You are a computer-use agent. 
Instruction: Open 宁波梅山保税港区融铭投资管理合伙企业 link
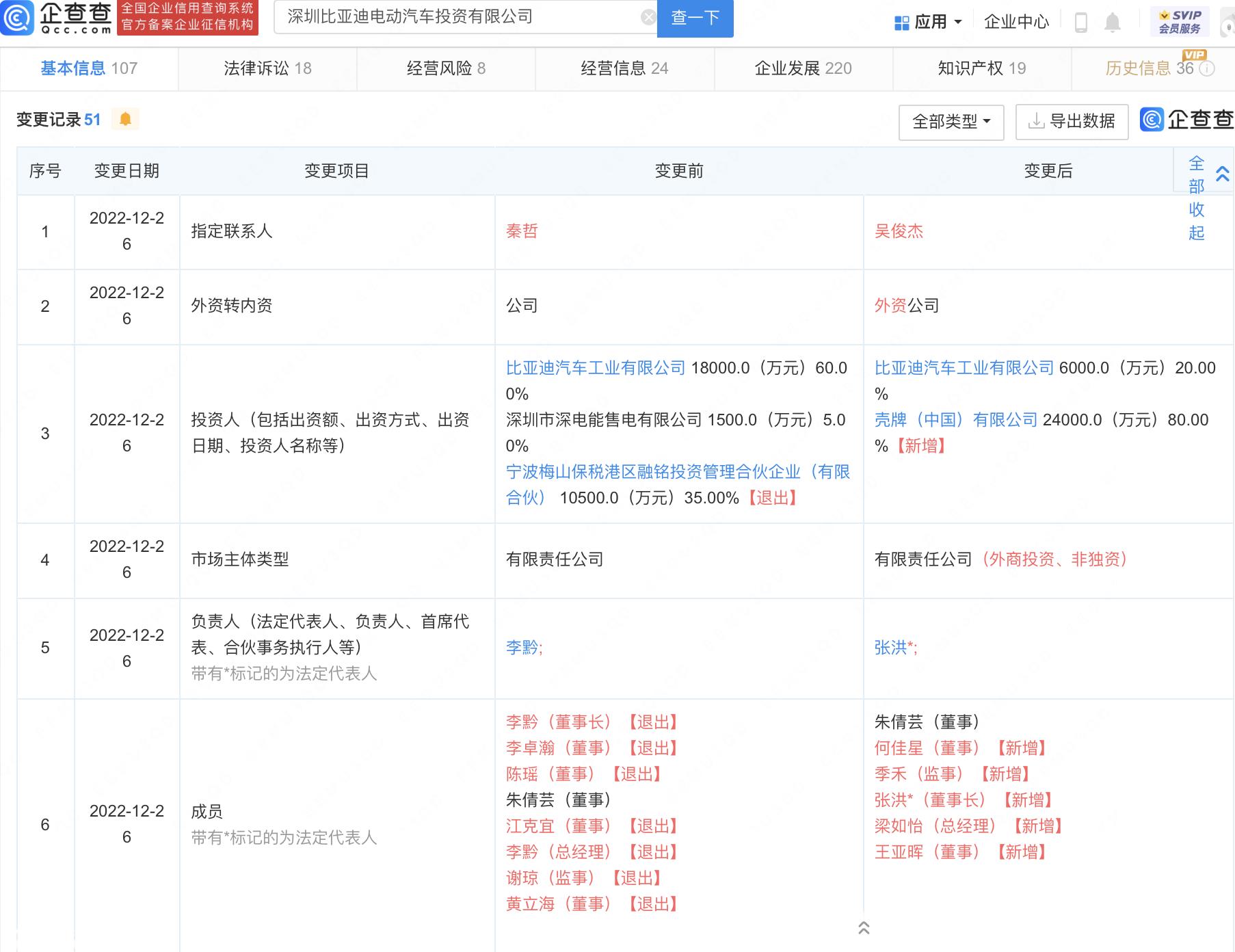point(678,484)
